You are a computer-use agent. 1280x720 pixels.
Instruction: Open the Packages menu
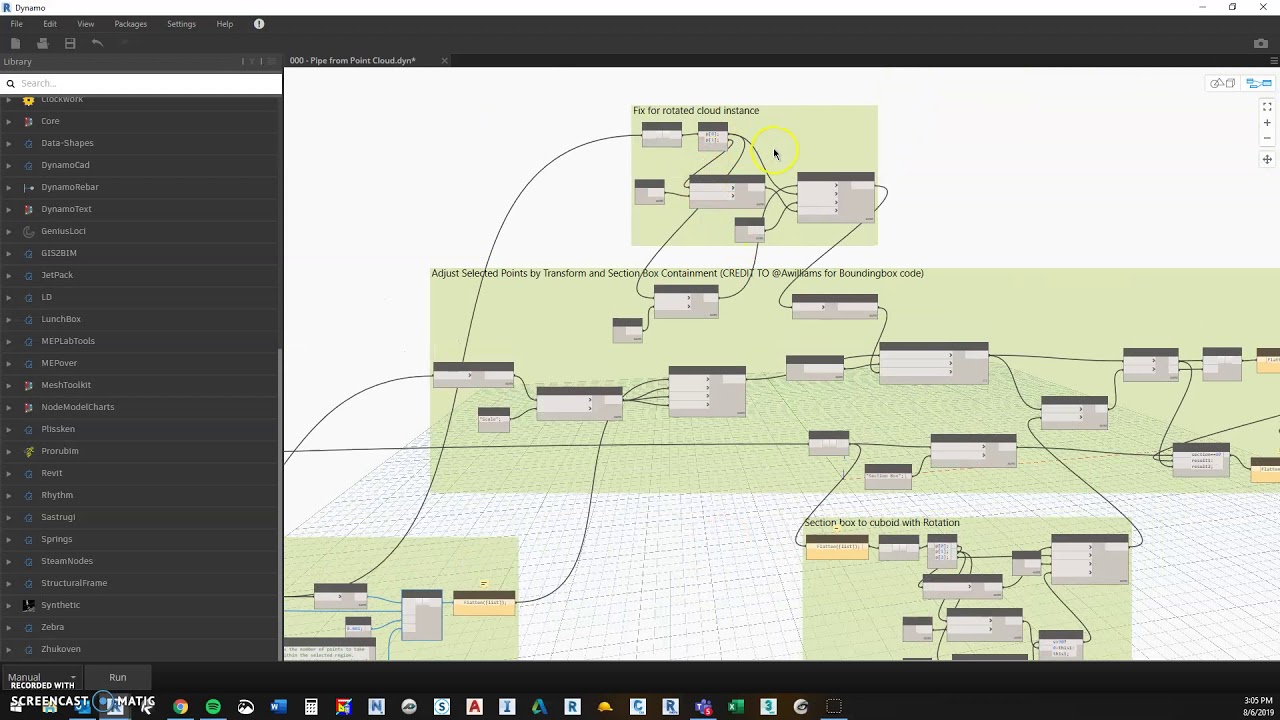click(x=130, y=24)
